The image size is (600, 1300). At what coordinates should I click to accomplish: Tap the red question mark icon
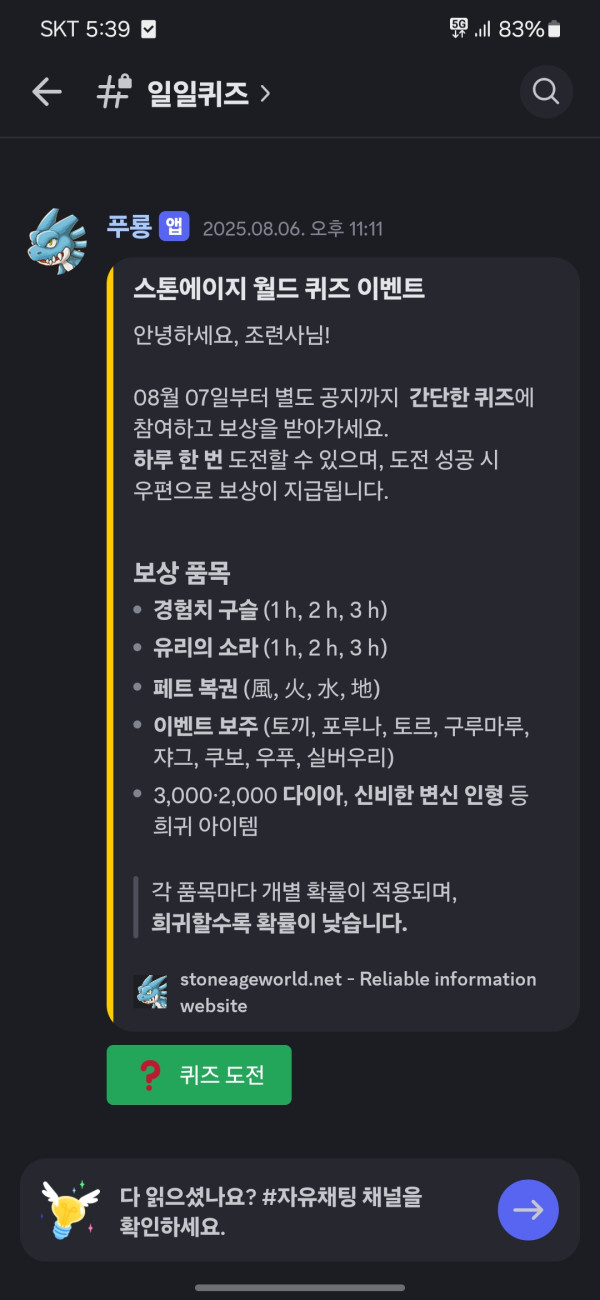[150, 1075]
